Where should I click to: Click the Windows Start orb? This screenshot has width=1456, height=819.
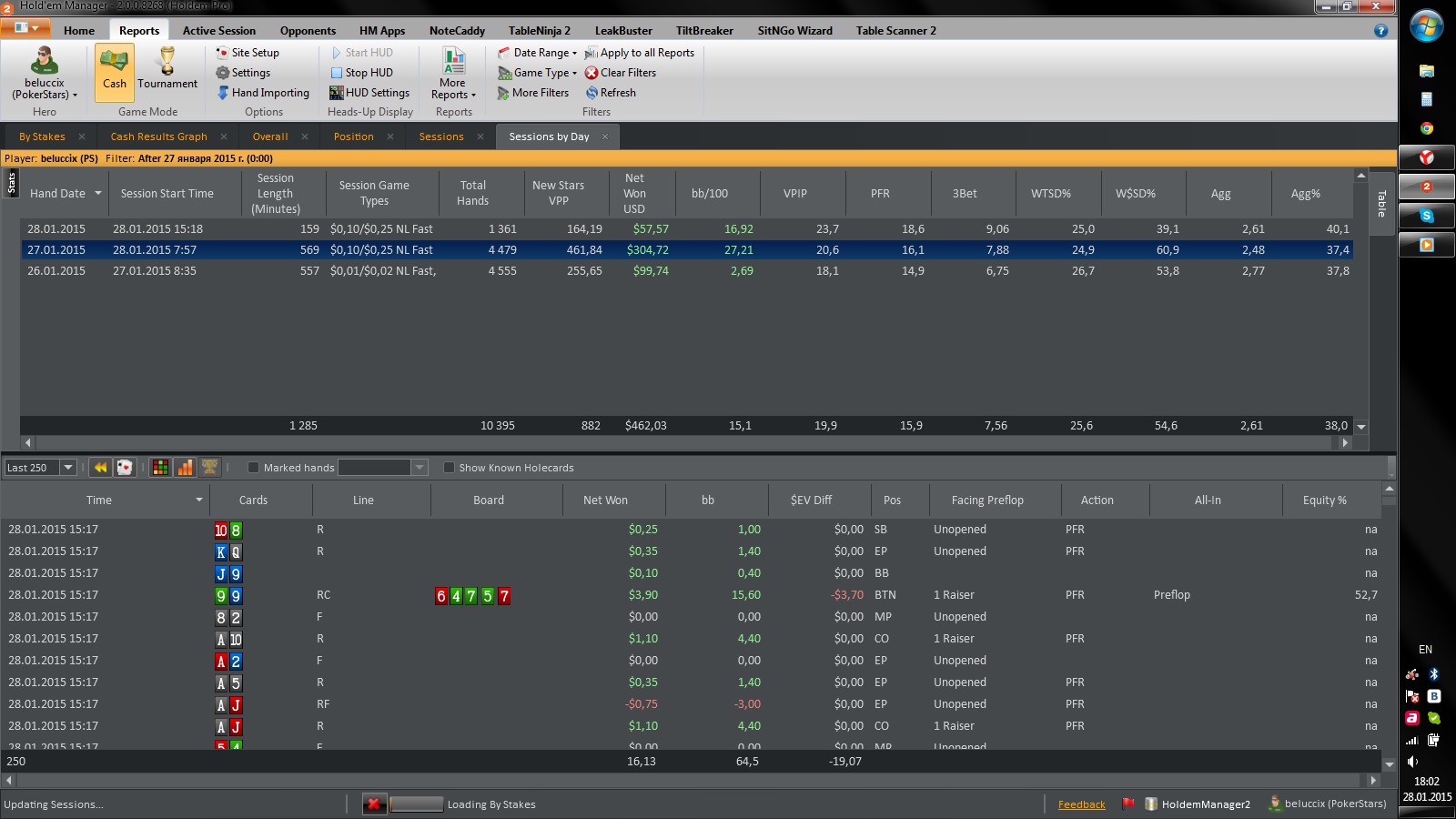1426,26
